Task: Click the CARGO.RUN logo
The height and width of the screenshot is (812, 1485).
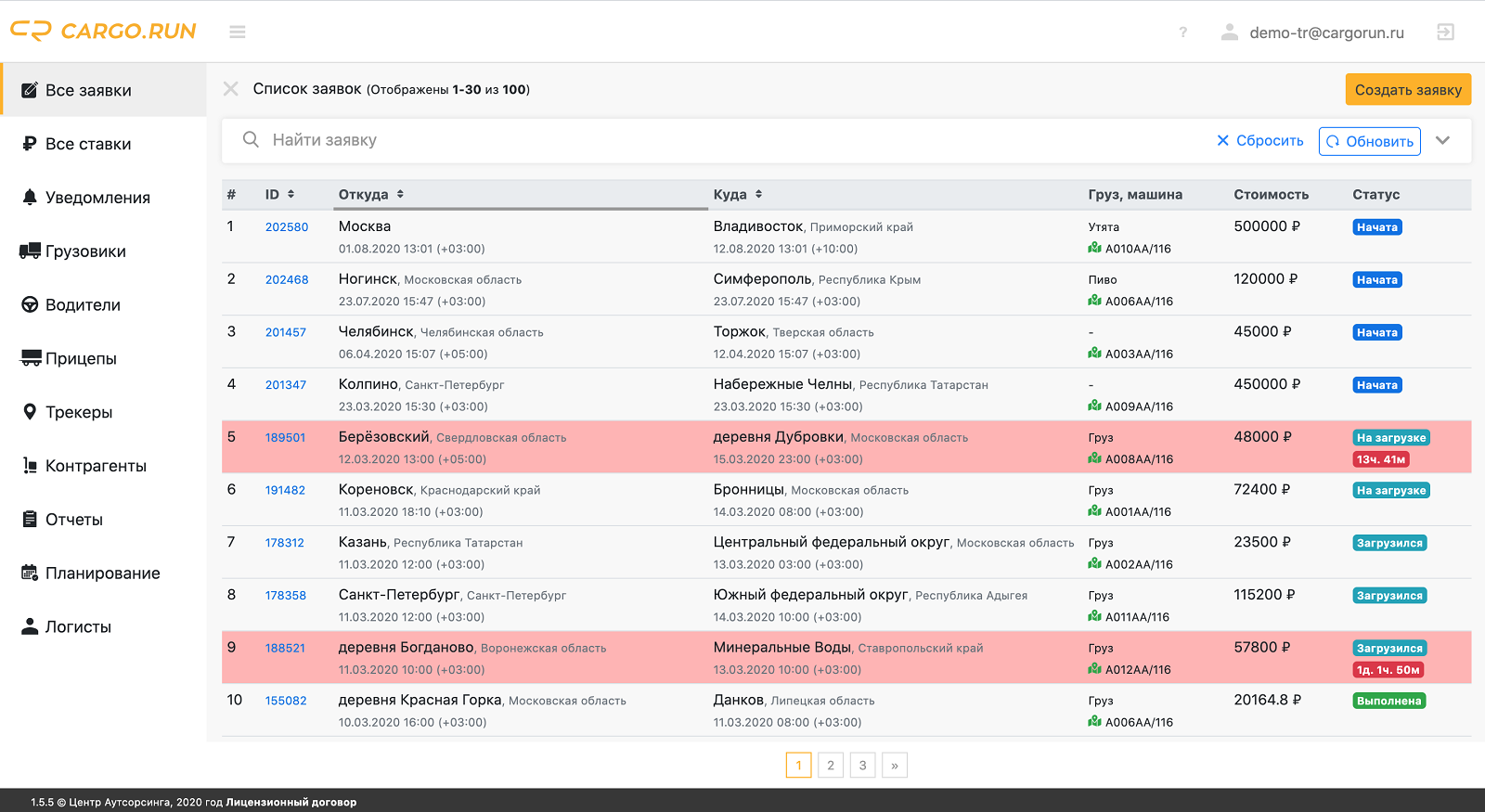Action: click(103, 31)
